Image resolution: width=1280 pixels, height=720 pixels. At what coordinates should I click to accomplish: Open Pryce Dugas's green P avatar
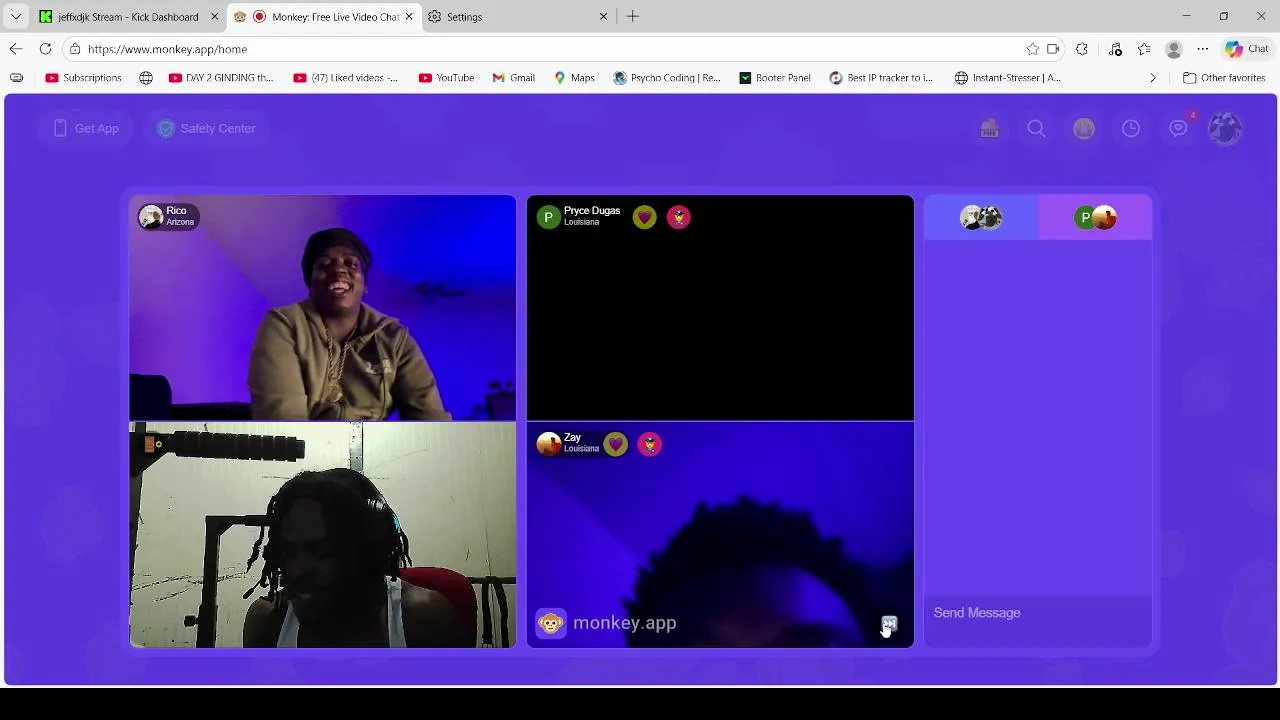tap(548, 217)
